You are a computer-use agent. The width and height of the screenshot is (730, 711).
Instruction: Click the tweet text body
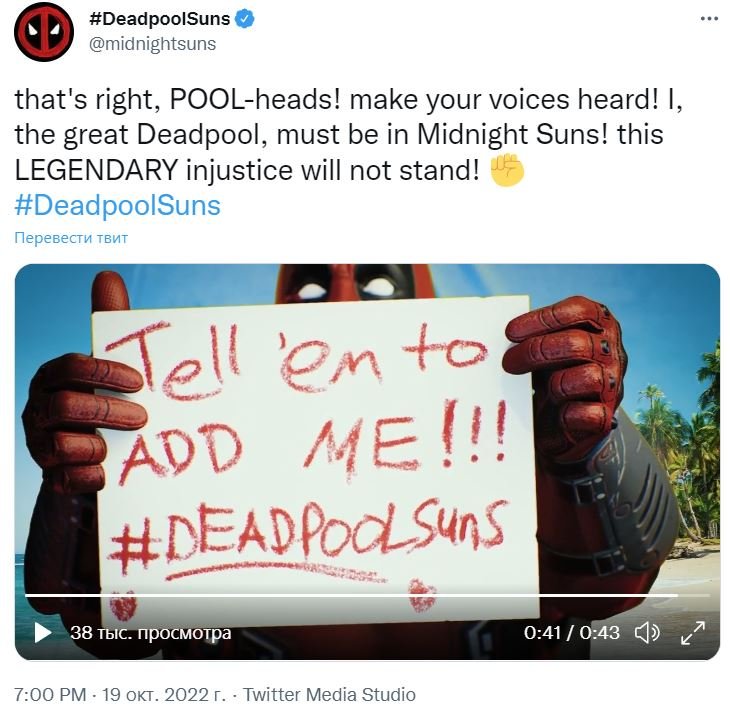pyautogui.click(x=349, y=135)
